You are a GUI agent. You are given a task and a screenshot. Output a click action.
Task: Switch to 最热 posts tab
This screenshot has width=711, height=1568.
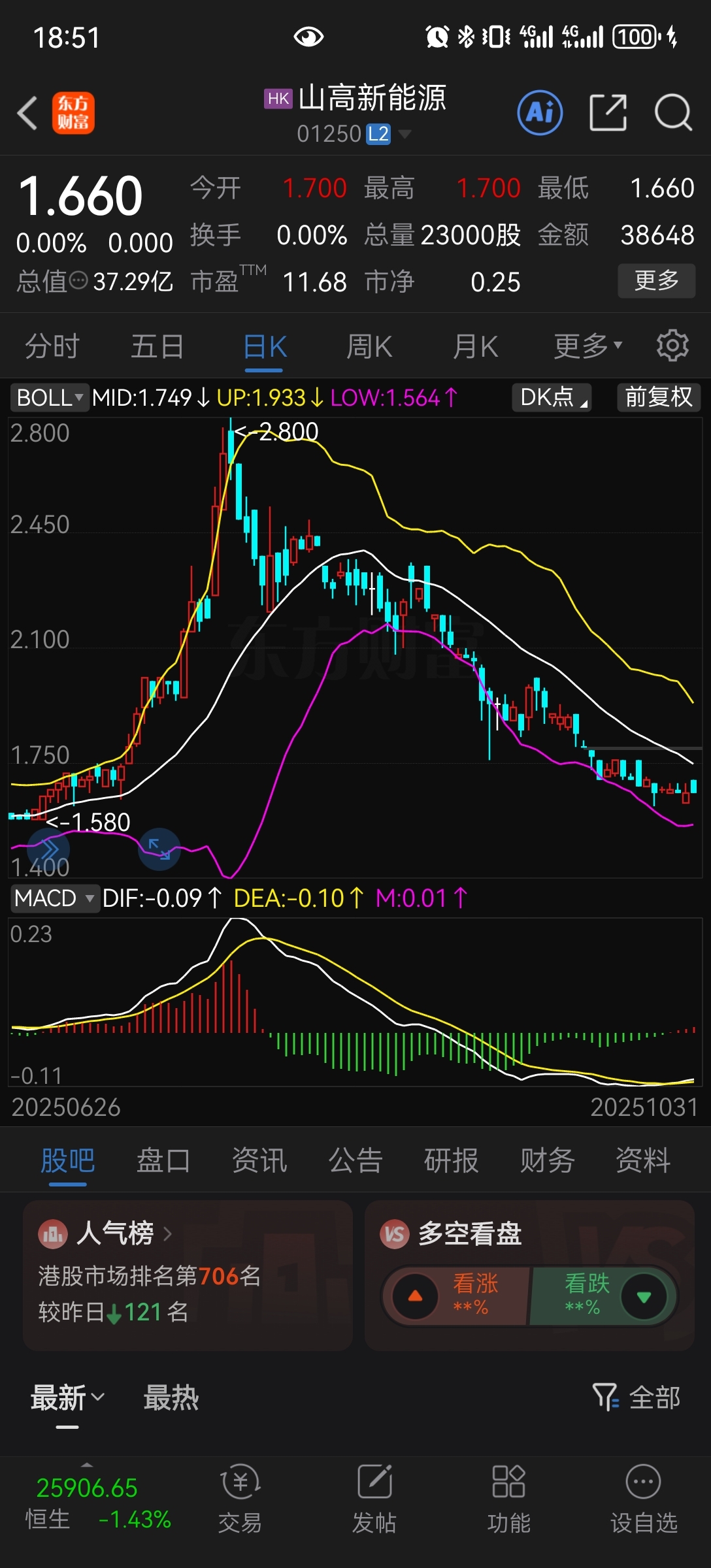point(171,1397)
